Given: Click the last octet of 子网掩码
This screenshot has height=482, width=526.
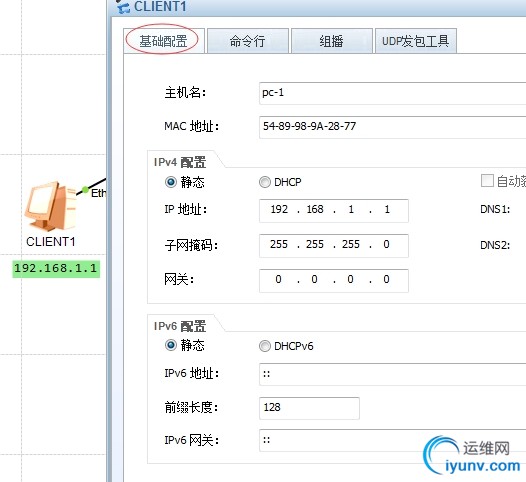Looking at the screenshot, I should [386, 245].
